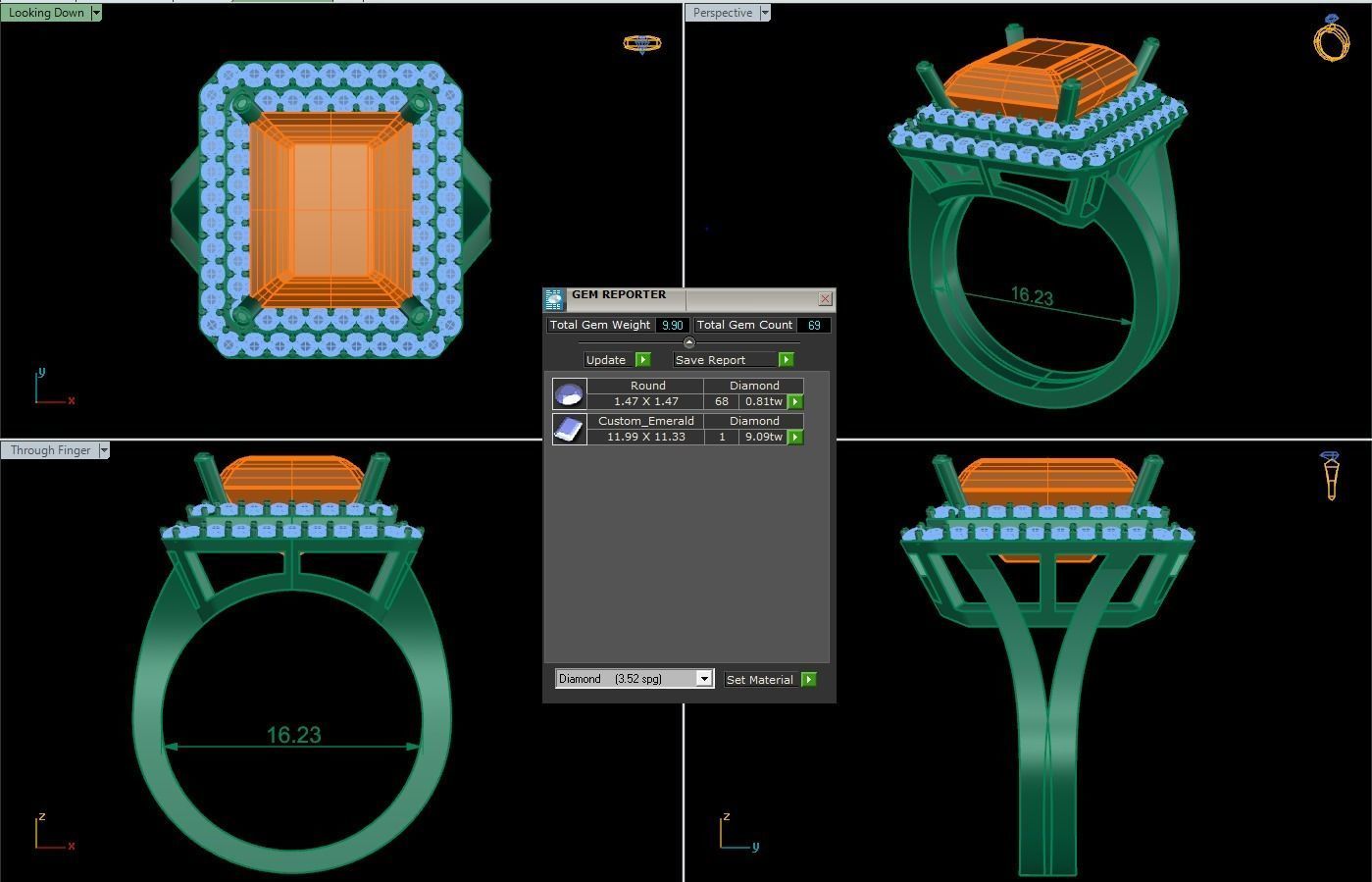Click the green arrow next to 0.81tw
1372x882 pixels.
[795, 401]
